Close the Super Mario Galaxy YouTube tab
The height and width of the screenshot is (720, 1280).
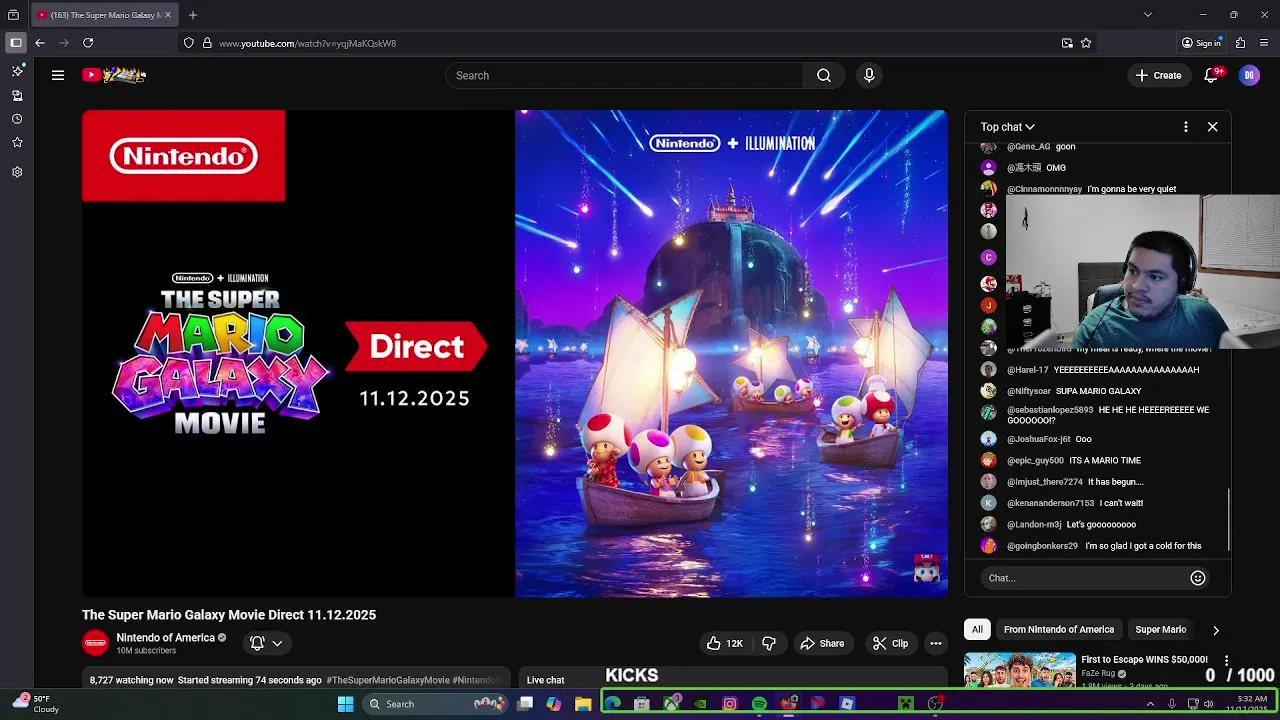[168, 15]
